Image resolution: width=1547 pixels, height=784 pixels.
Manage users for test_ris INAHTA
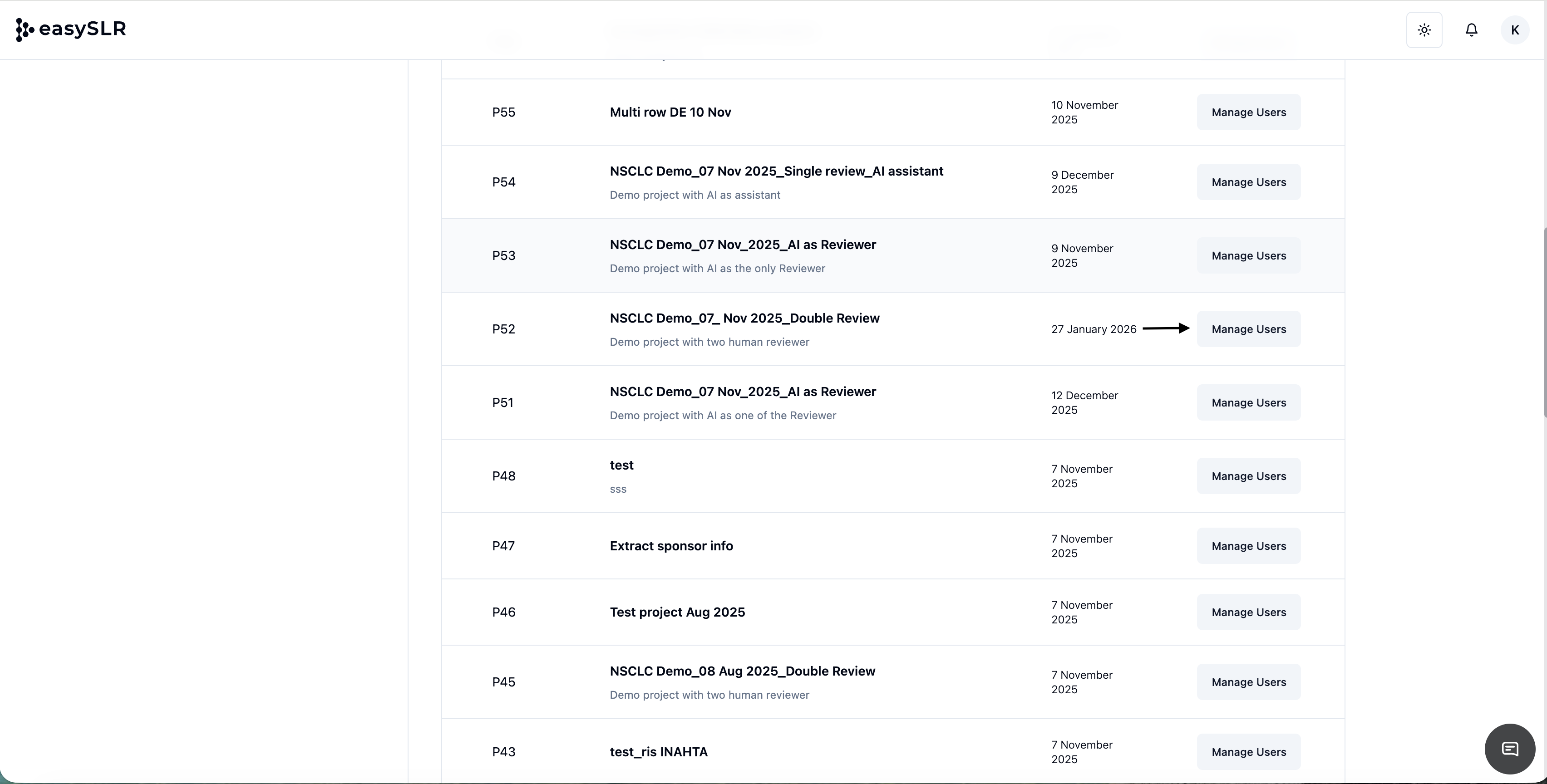[x=1248, y=752]
